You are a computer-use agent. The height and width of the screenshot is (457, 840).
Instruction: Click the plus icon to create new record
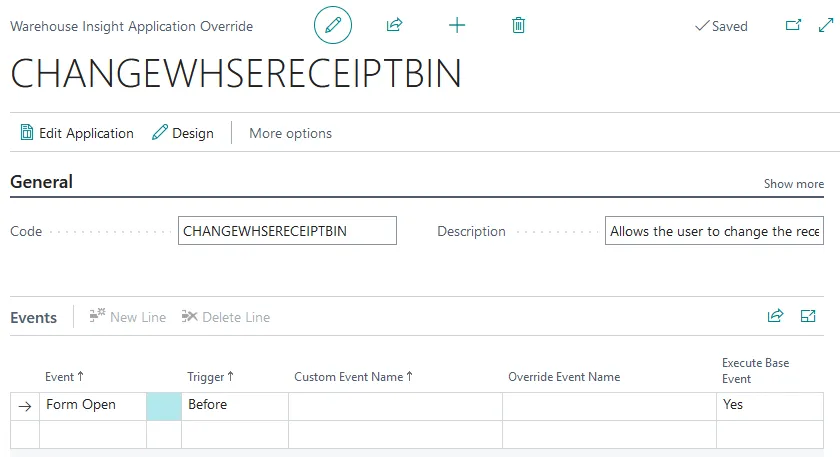457,25
